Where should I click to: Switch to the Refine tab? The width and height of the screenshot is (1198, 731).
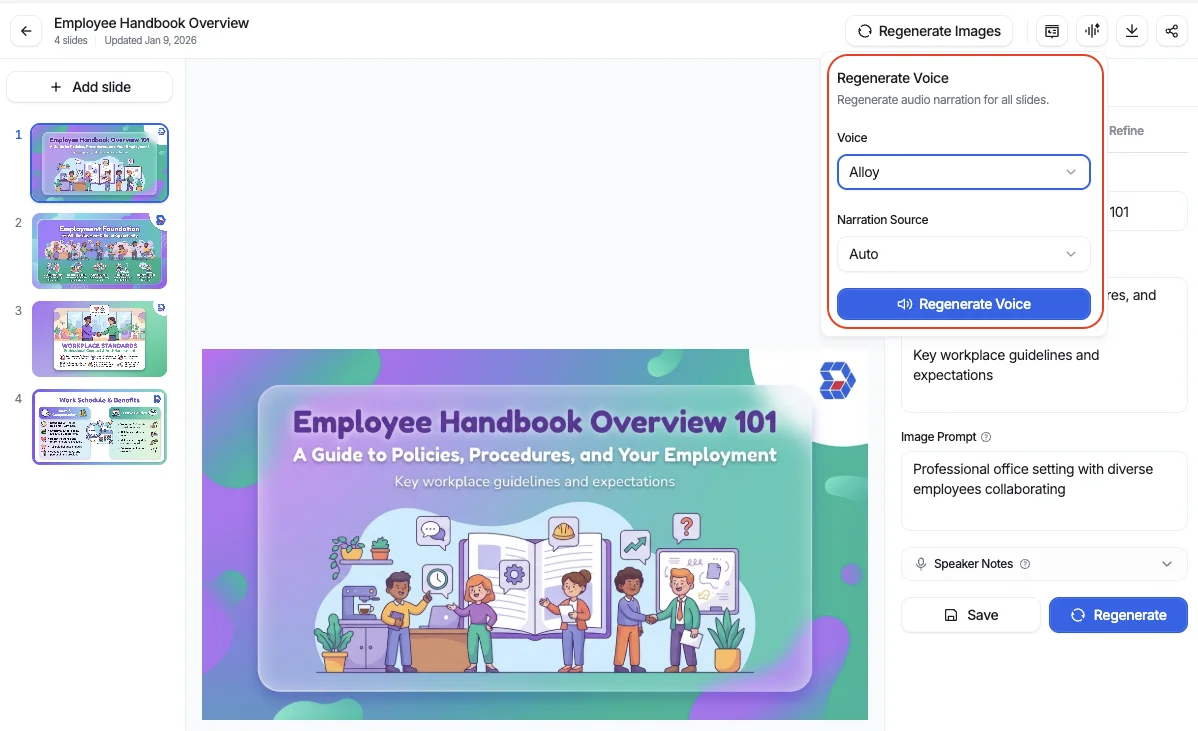(x=1126, y=131)
